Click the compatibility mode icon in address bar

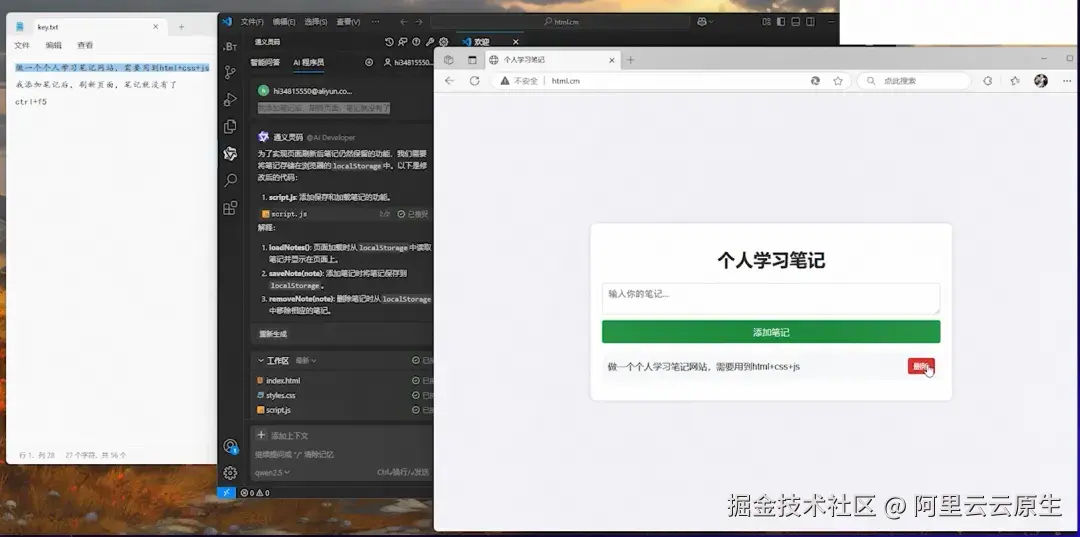coord(816,81)
